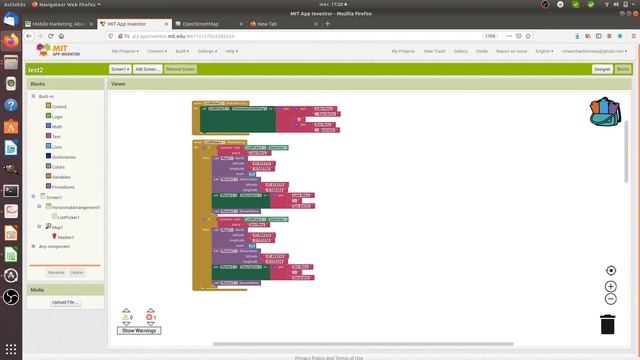Click the MIT App Inventor logo

tap(58, 50)
